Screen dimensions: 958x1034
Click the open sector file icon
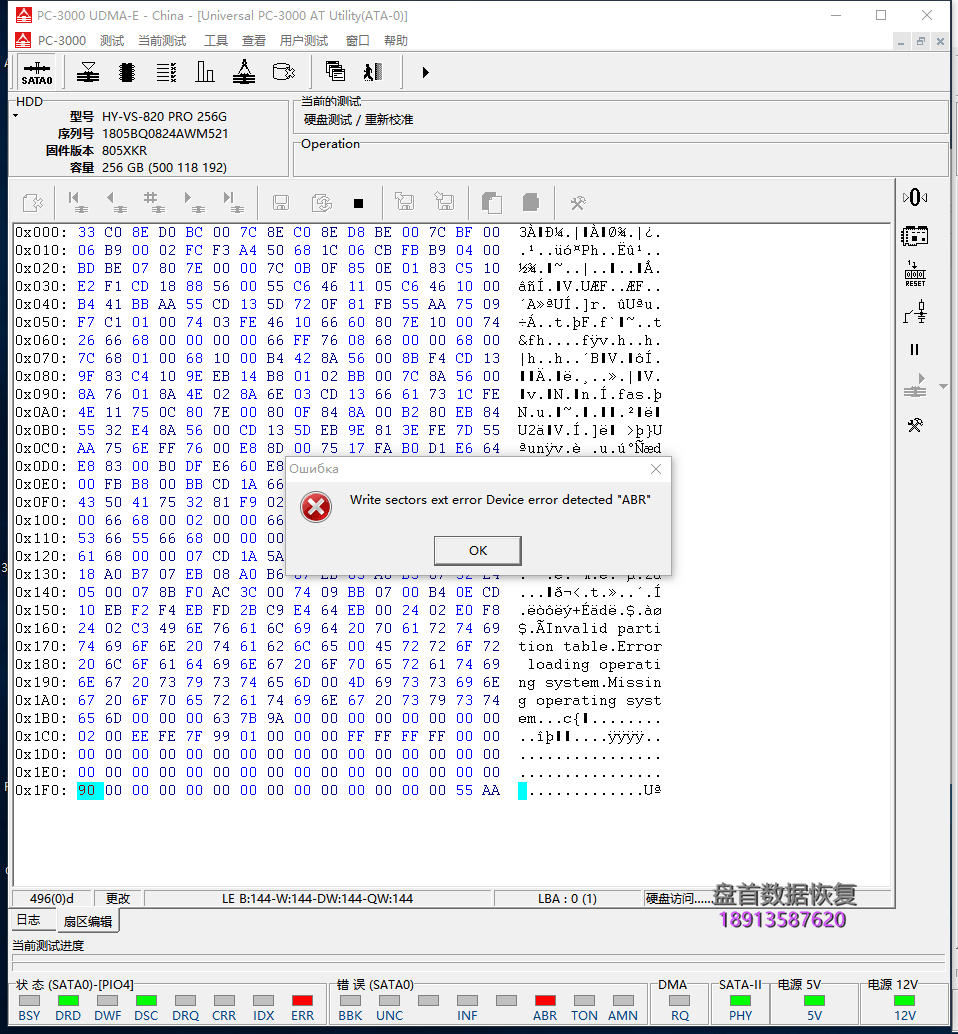(32, 202)
